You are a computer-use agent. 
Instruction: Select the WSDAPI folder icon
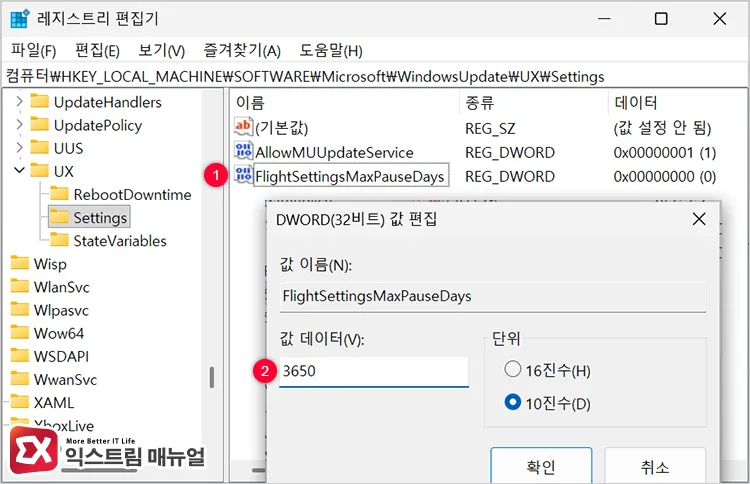pos(20,355)
